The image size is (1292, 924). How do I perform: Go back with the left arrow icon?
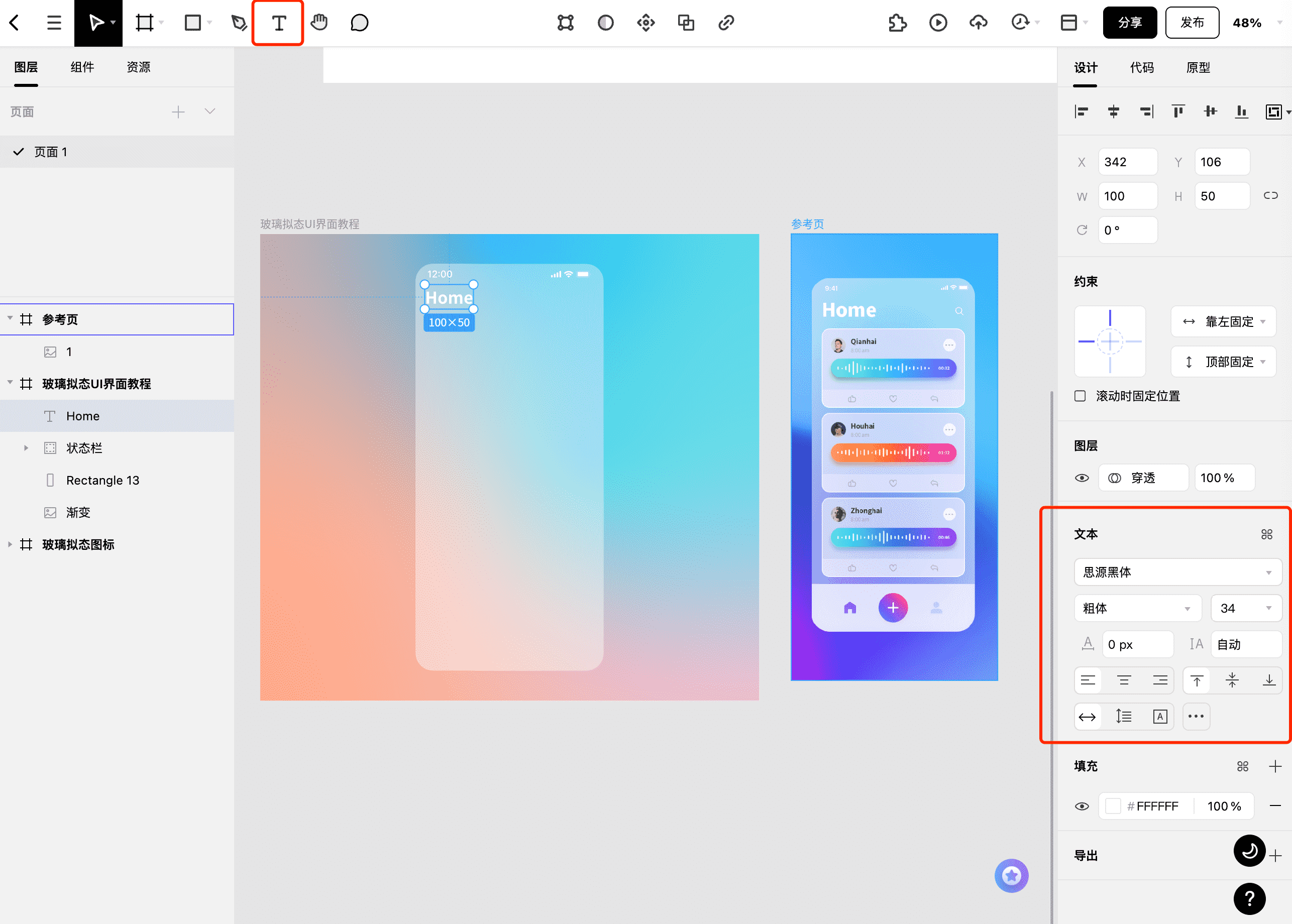[15, 23]
